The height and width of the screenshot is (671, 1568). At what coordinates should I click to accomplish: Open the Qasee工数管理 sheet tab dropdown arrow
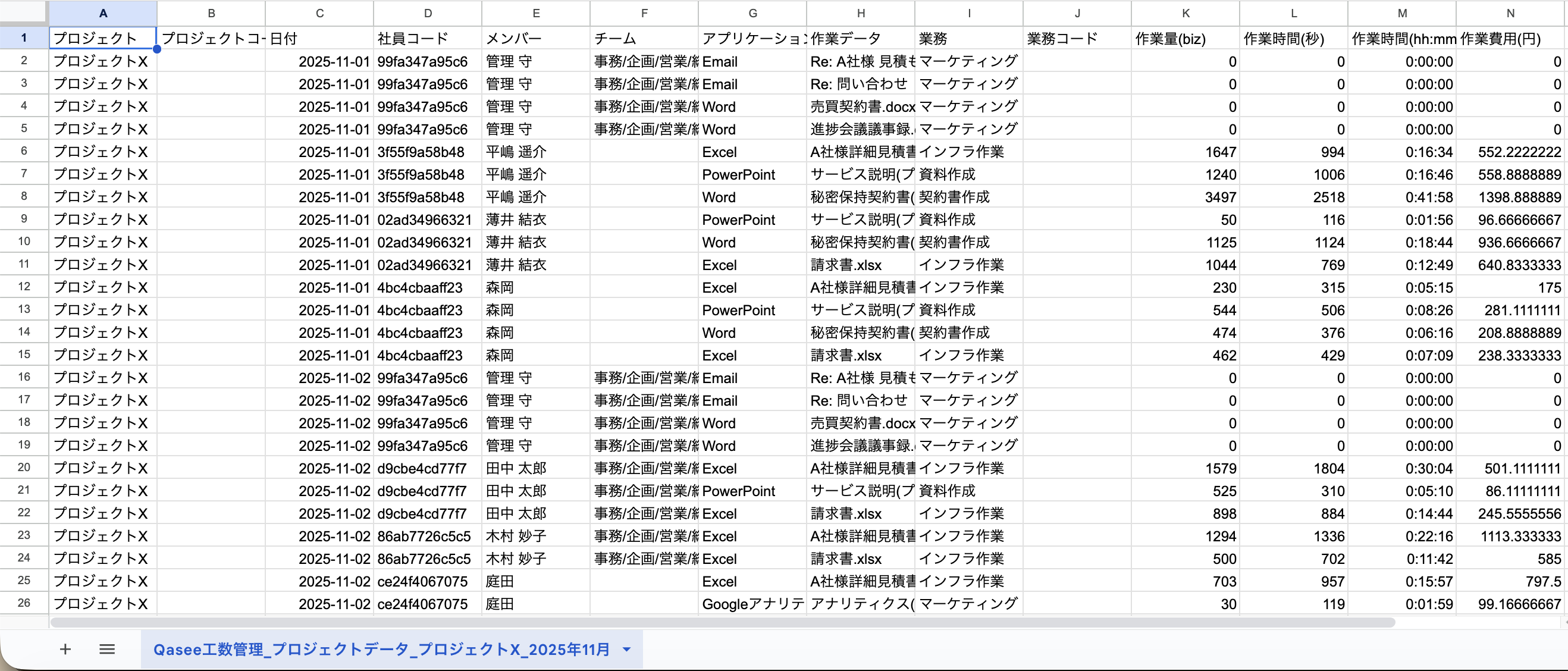(x=626, y=649)
